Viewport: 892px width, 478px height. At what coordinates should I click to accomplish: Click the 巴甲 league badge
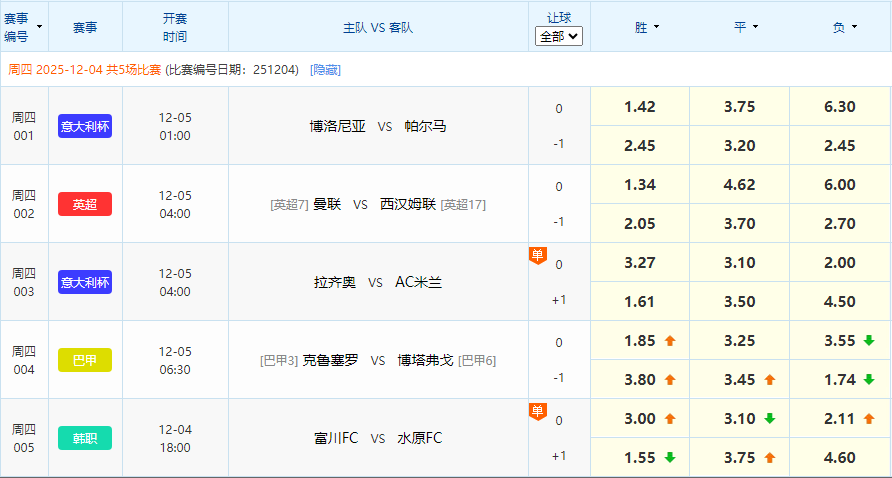(85, 360)
